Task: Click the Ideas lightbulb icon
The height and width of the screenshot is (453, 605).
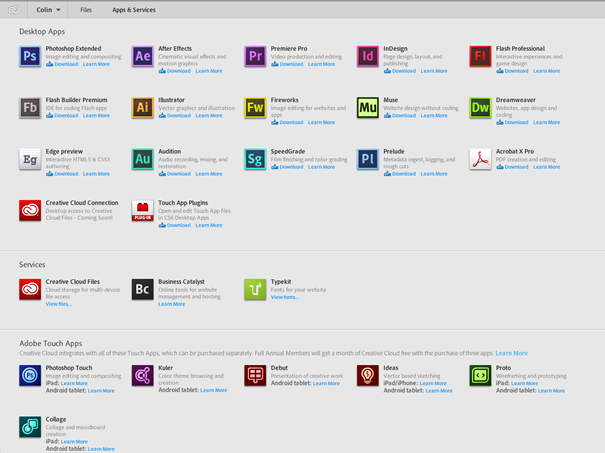Action: click(368, 375)
